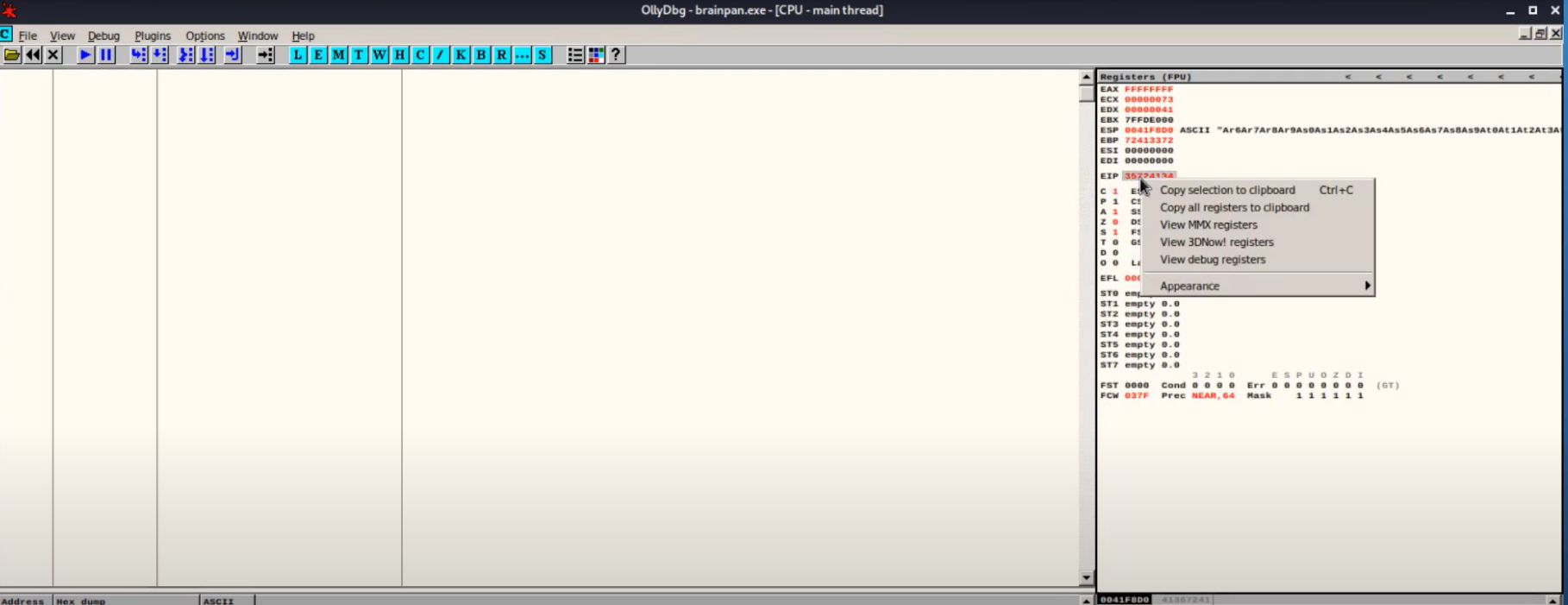
Task: Open the Log window (L) button
Action: coord(298,55)
